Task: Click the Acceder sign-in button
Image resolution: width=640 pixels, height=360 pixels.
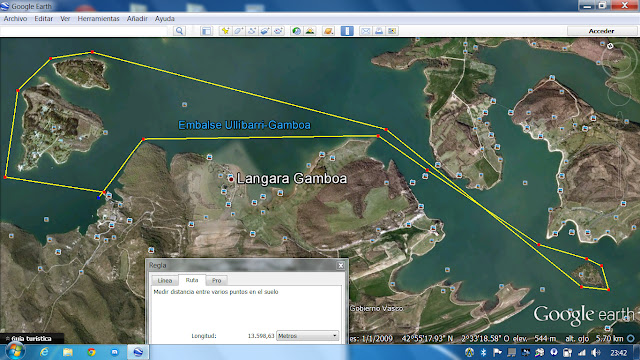Action: pyautogui.click(x=601, y=31)
